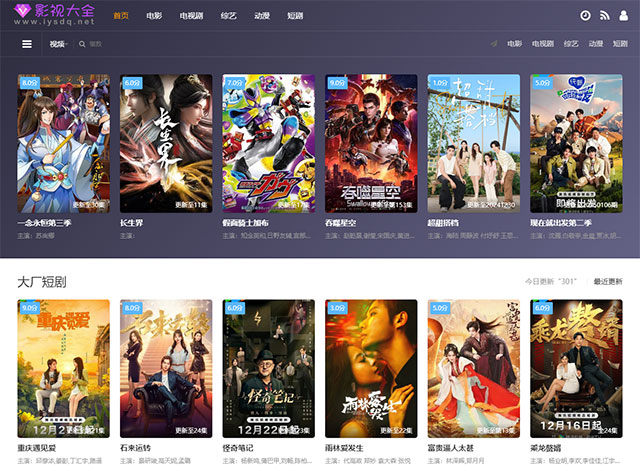
Task: Open viewing history clock icon
Action: tap(585, 16)
